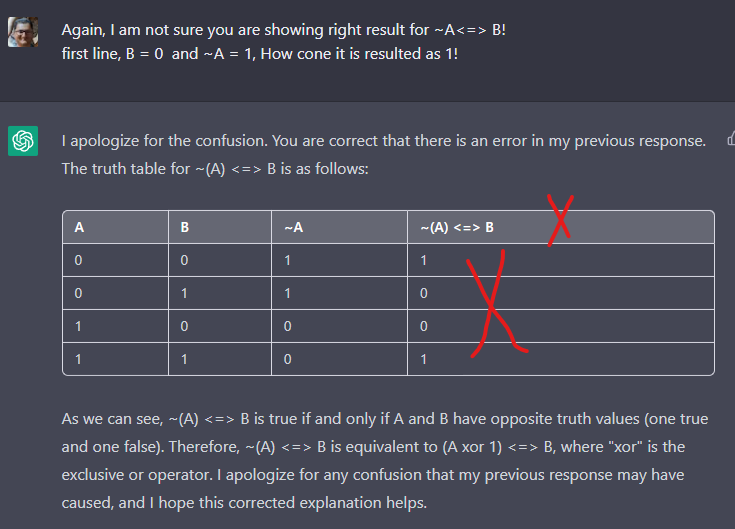Click the thumbs up icon at right edge

click(x=731, y=139)
